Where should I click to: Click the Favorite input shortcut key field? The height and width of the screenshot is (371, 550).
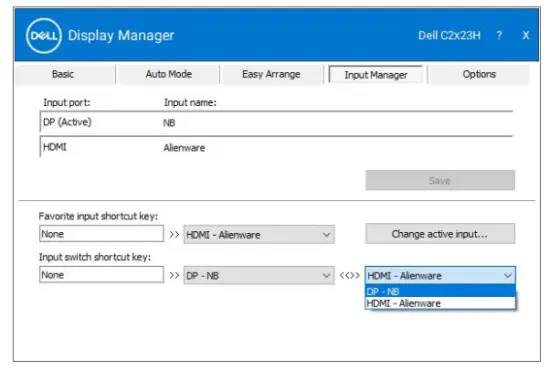101,234
